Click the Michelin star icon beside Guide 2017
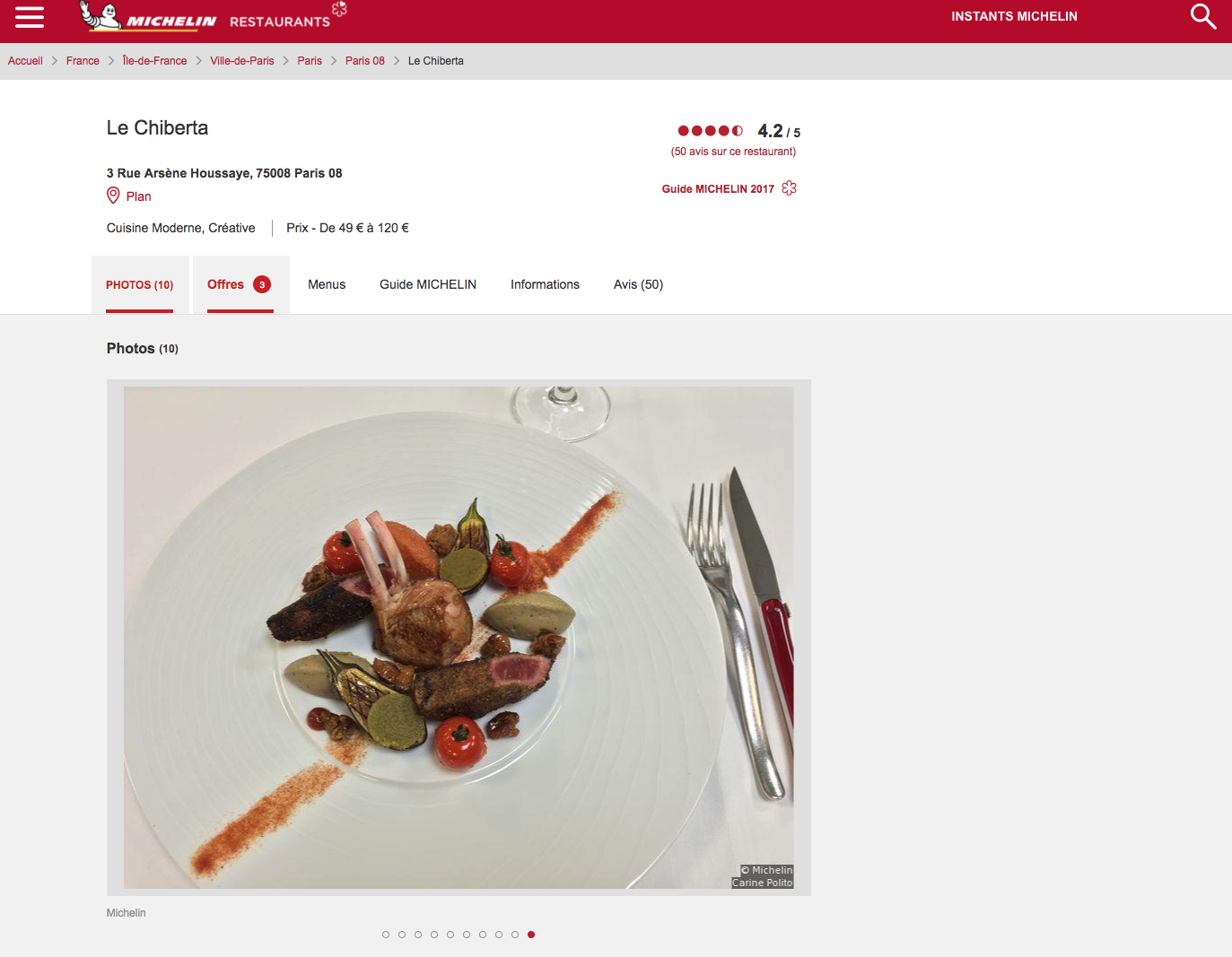Image resolution: width=1232 pixels, height=957 pixels. [790, 188]
